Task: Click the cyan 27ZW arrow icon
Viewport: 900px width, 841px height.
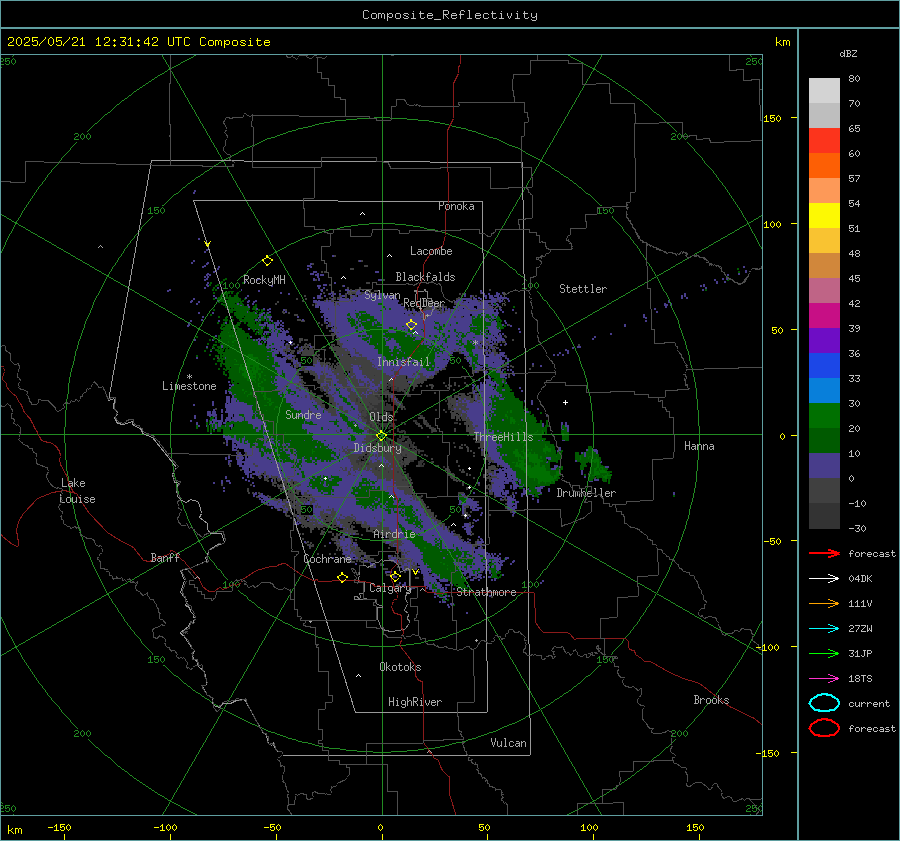Action: point(824,629)
